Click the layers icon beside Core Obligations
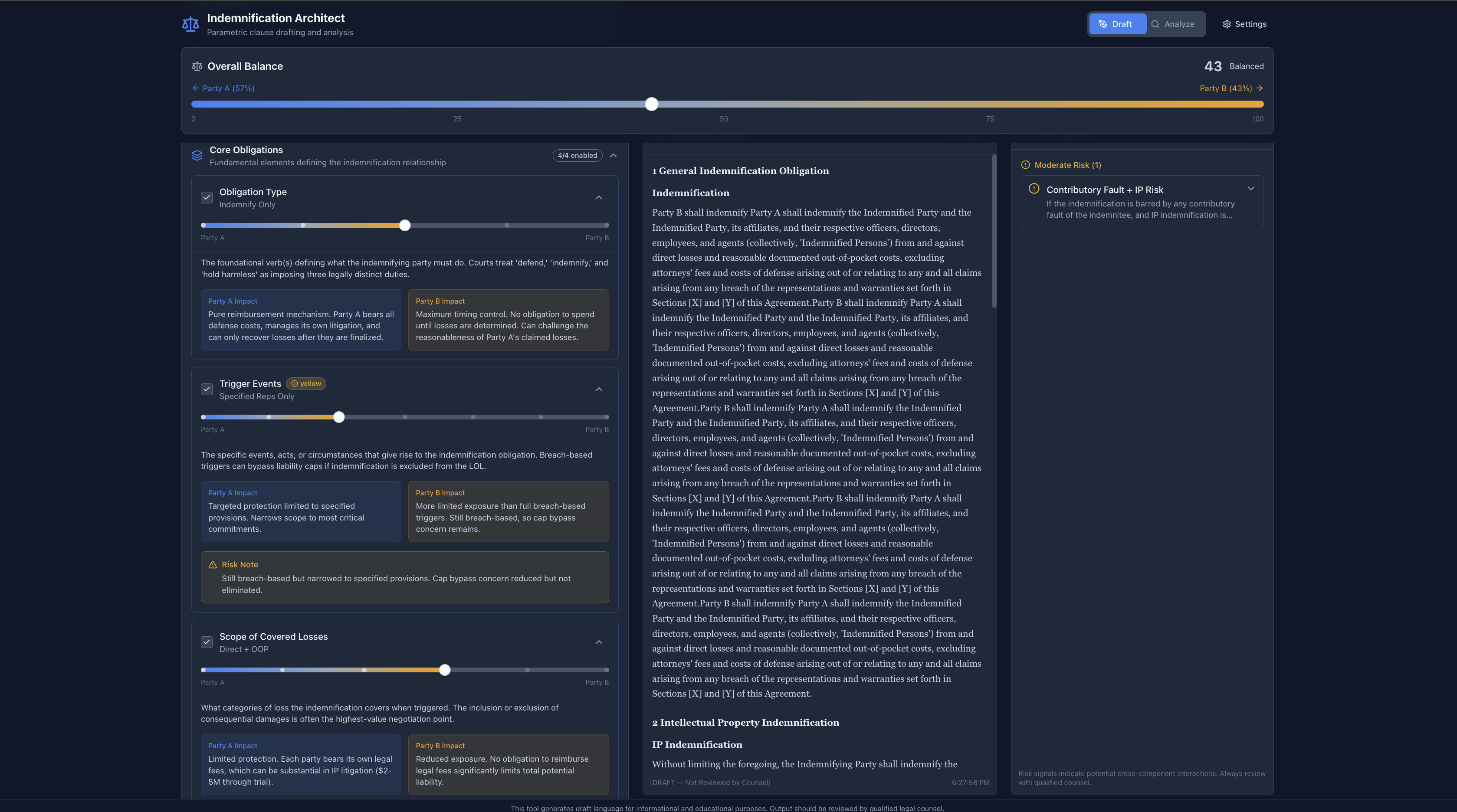Screen dimensions: 1457x812 [x=197, y=155]
